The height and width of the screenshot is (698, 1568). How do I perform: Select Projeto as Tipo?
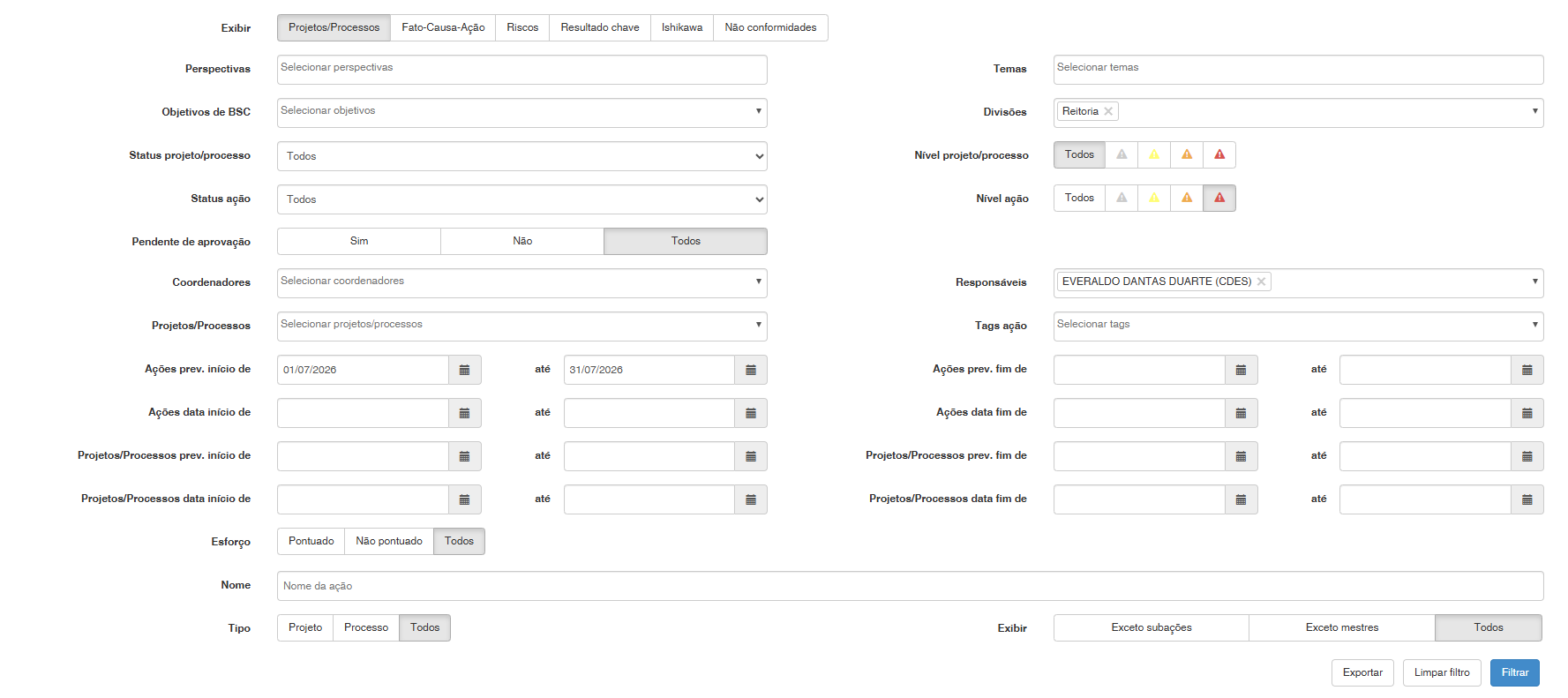(x=305, y=627)
